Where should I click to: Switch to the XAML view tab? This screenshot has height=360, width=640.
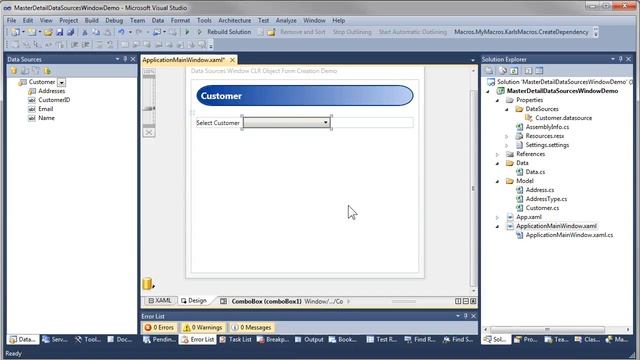[160, 301]
